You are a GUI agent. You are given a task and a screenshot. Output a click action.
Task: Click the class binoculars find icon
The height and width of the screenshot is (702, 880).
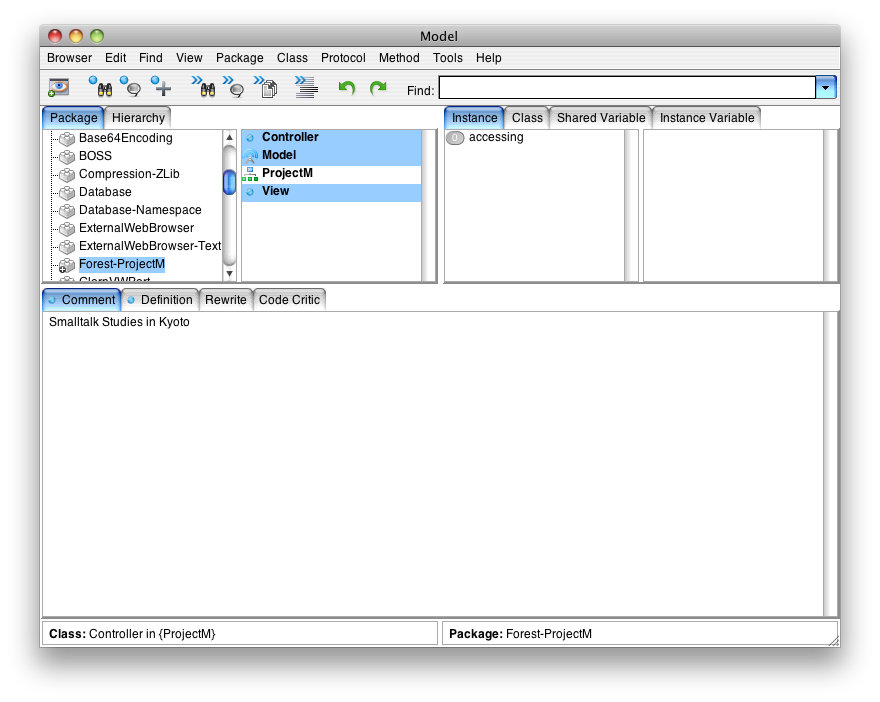[101, 87]
